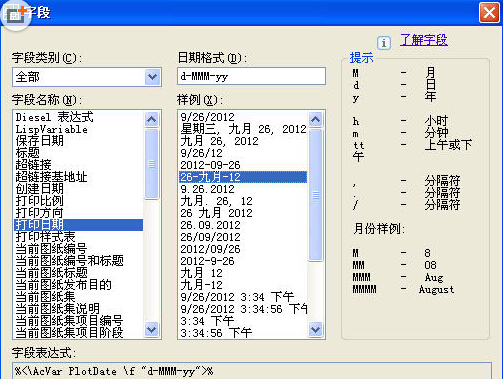This screenshot has height=379, width=503.
Task: Click the scrollbar thumb of the 字段名称 list
Action: [x=152, y=164]
